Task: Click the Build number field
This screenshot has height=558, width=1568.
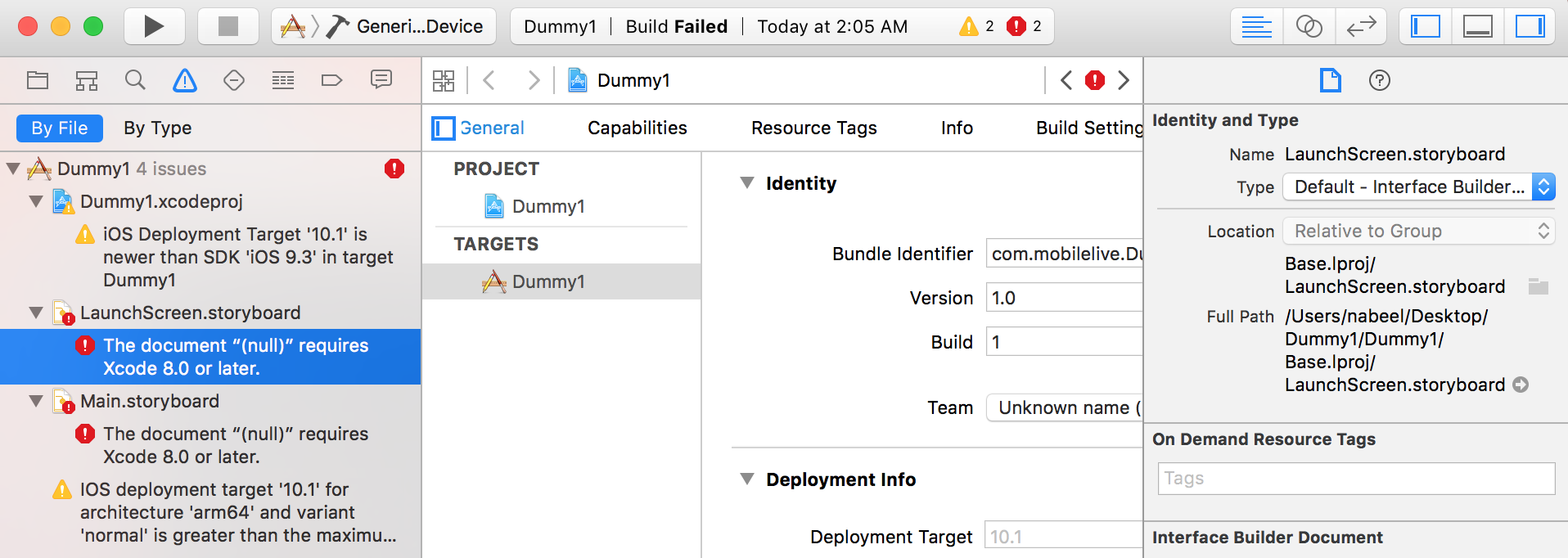Action: click(1065, 342)
